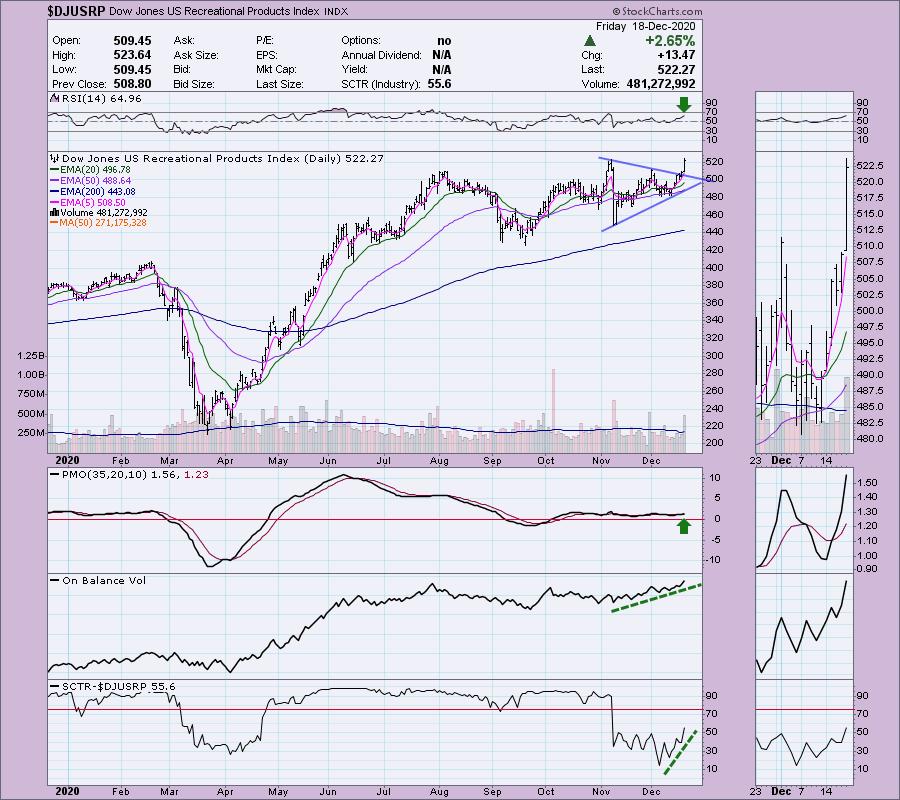Click the INDX exchange label in header

[x=335, y=11]
